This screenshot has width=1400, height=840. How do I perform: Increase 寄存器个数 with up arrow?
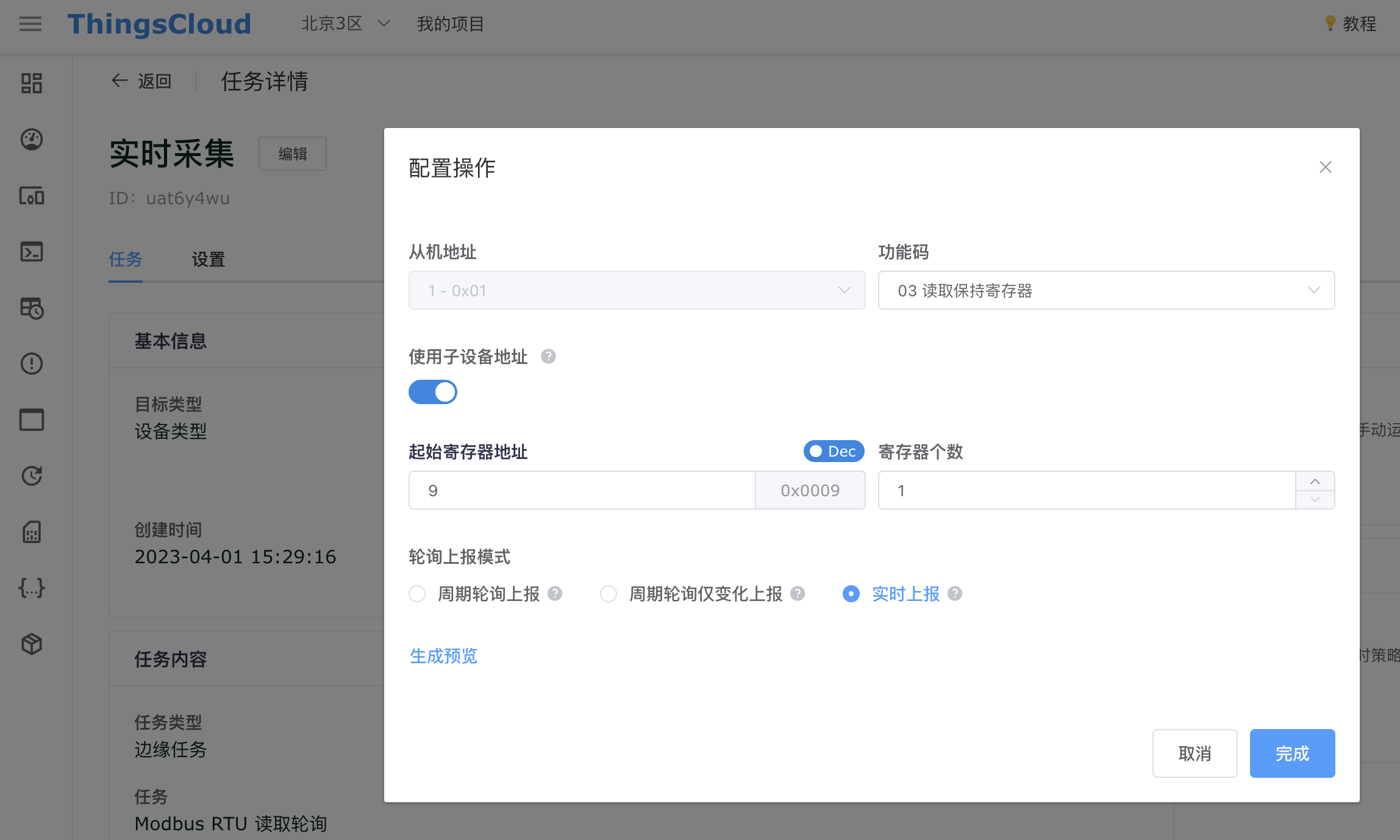[1315, 481]
